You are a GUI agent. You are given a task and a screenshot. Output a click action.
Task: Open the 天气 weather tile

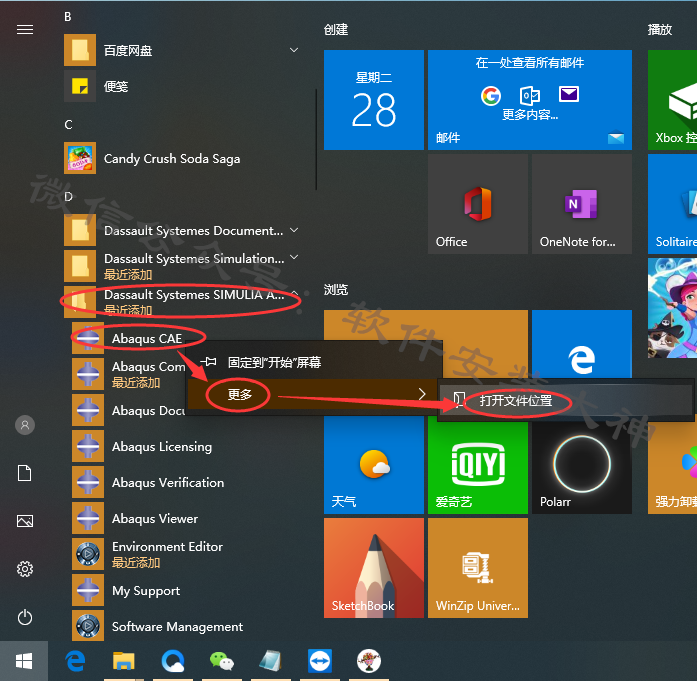[x=373, y=464]
